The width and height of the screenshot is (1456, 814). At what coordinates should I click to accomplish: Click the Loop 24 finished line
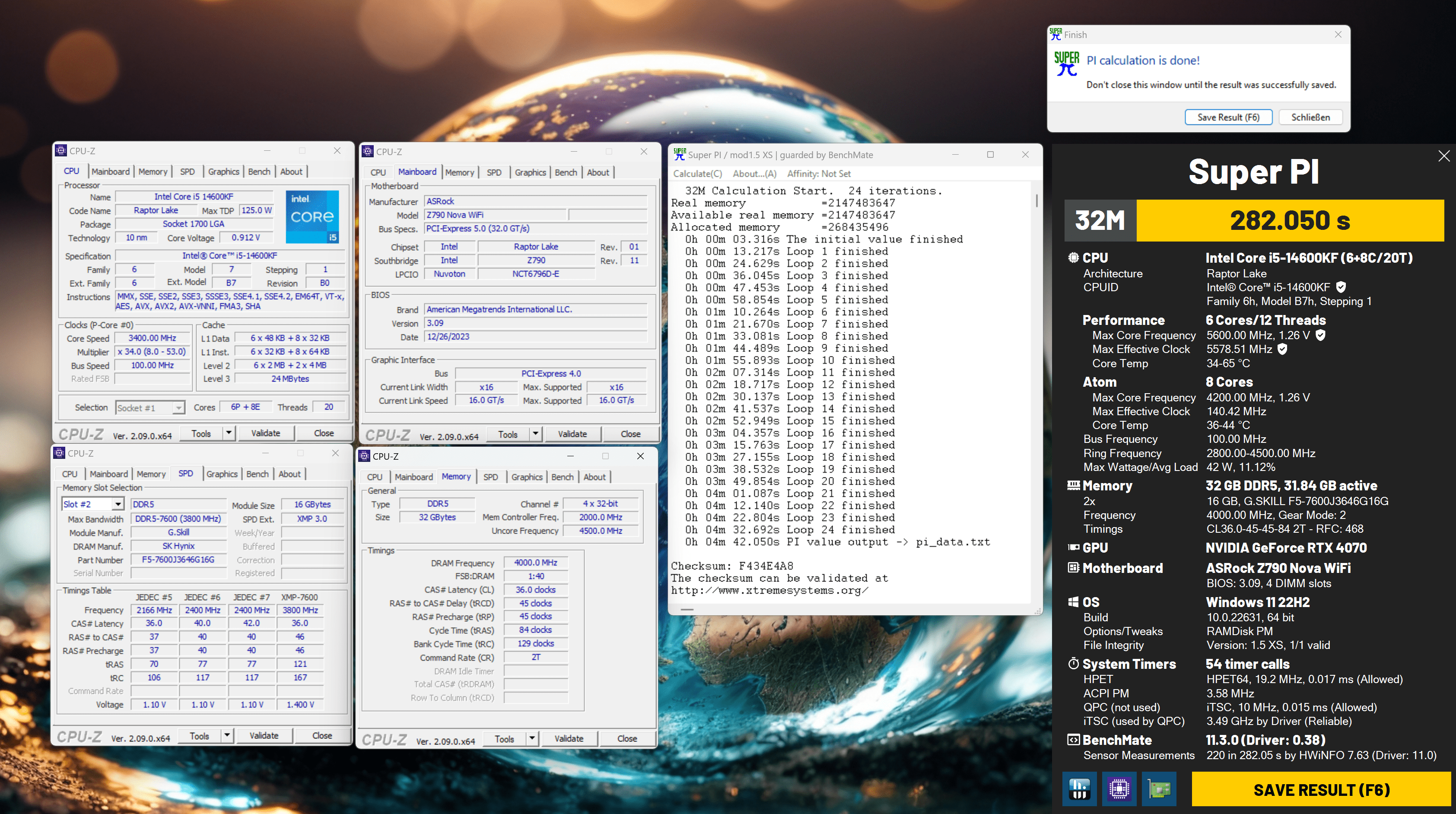tap(790, 530)
